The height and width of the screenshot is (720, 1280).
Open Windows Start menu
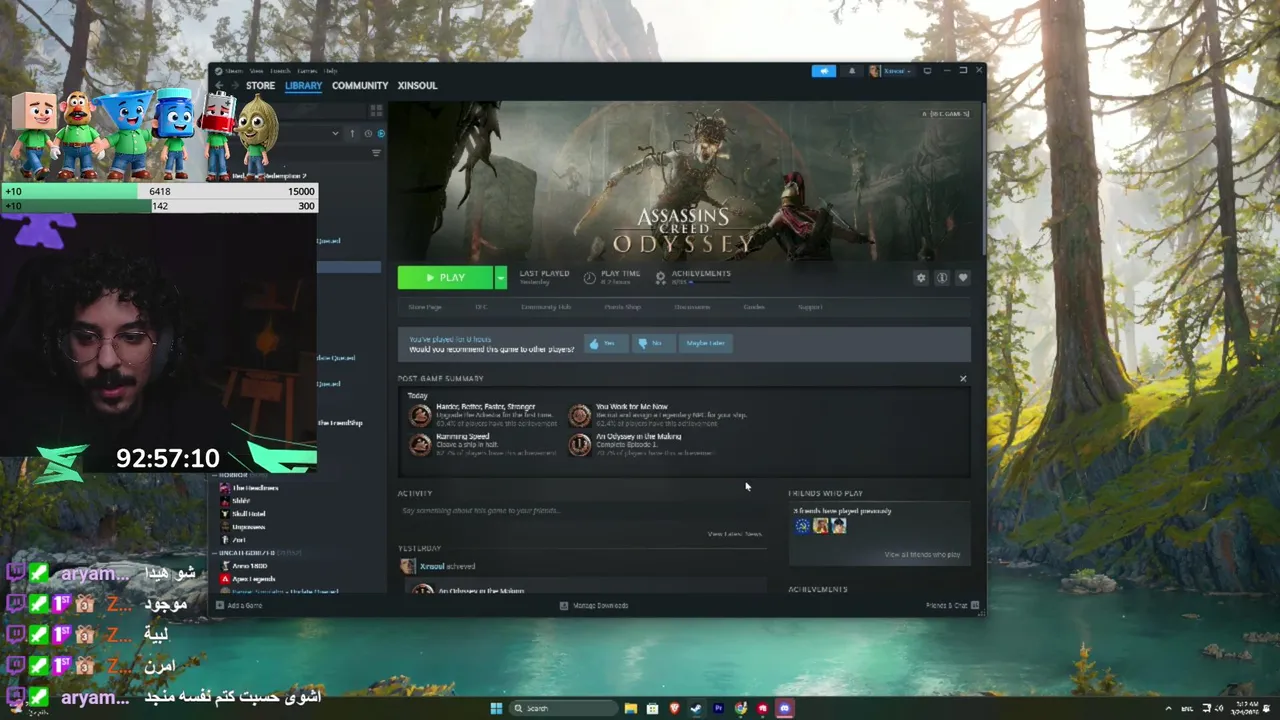(x=496, y=708)
